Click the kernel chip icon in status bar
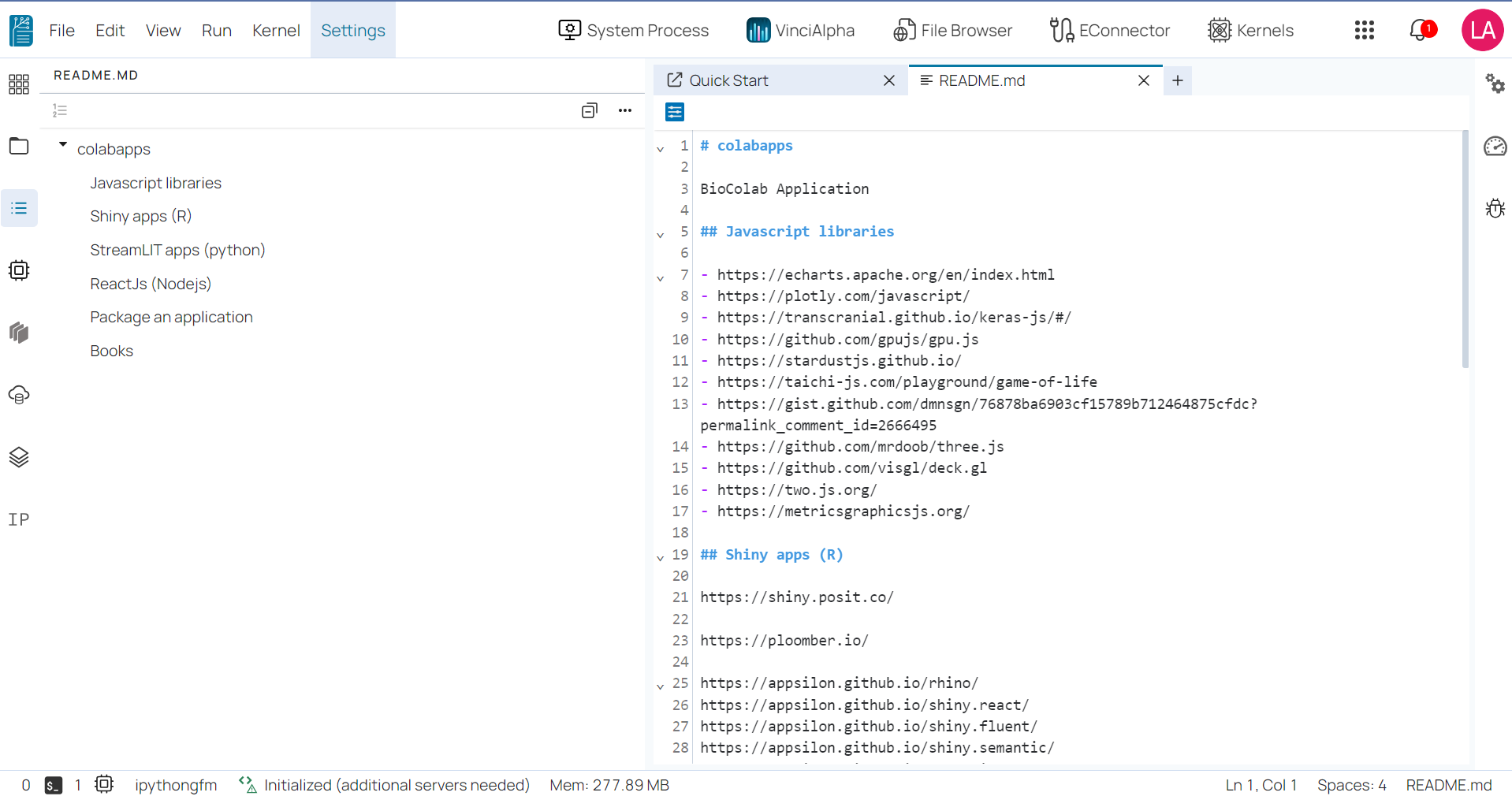The image size is (1512, 796). [x=104, y=784]
